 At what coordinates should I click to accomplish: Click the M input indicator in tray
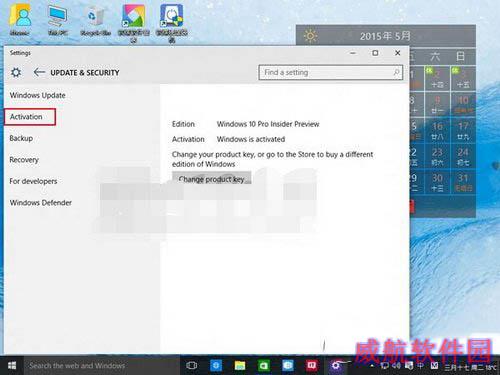434,366
